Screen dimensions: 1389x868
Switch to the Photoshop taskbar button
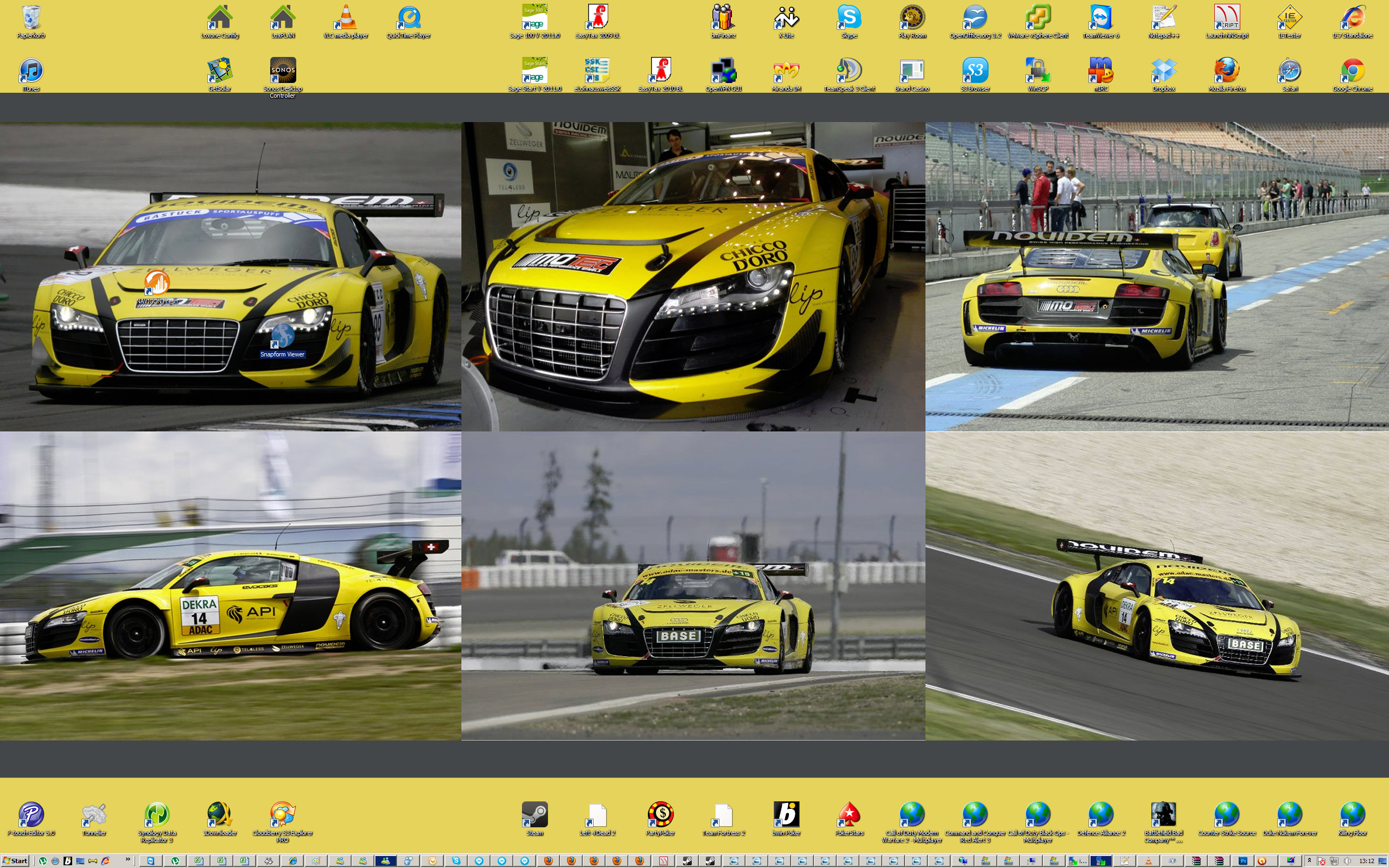[x=1243, y=860]
